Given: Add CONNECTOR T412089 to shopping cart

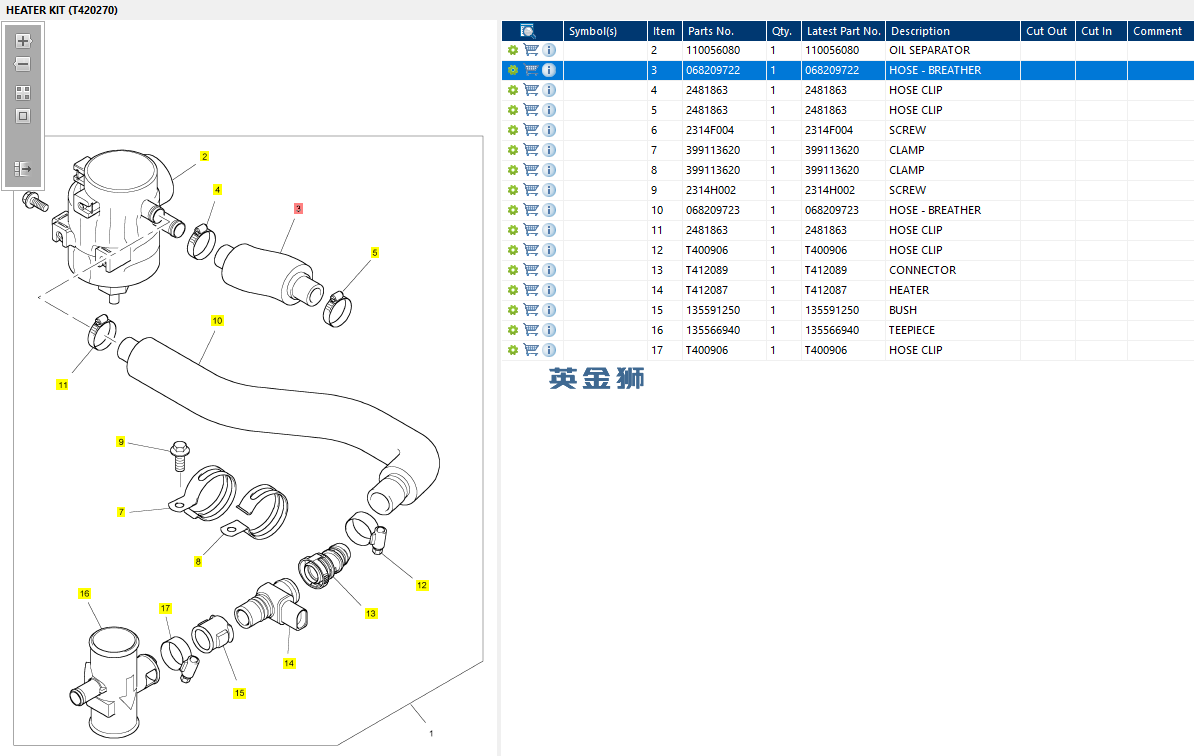Looking at the screenshot, I should click(x=531, y=270).
